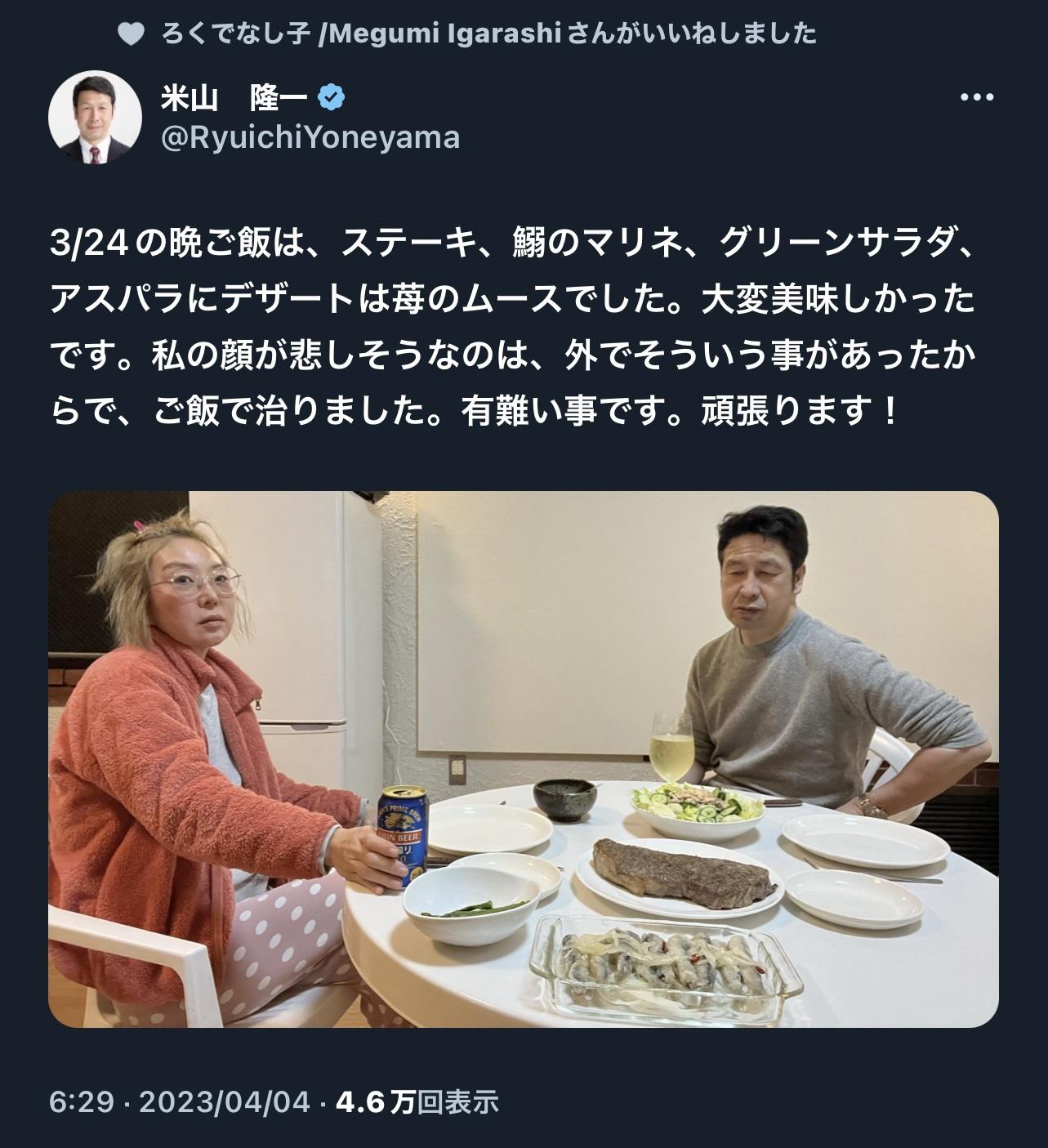1048x1148 pixels.
Task: Click the green salad bowl in photo
Action: [x=698, y=806]
